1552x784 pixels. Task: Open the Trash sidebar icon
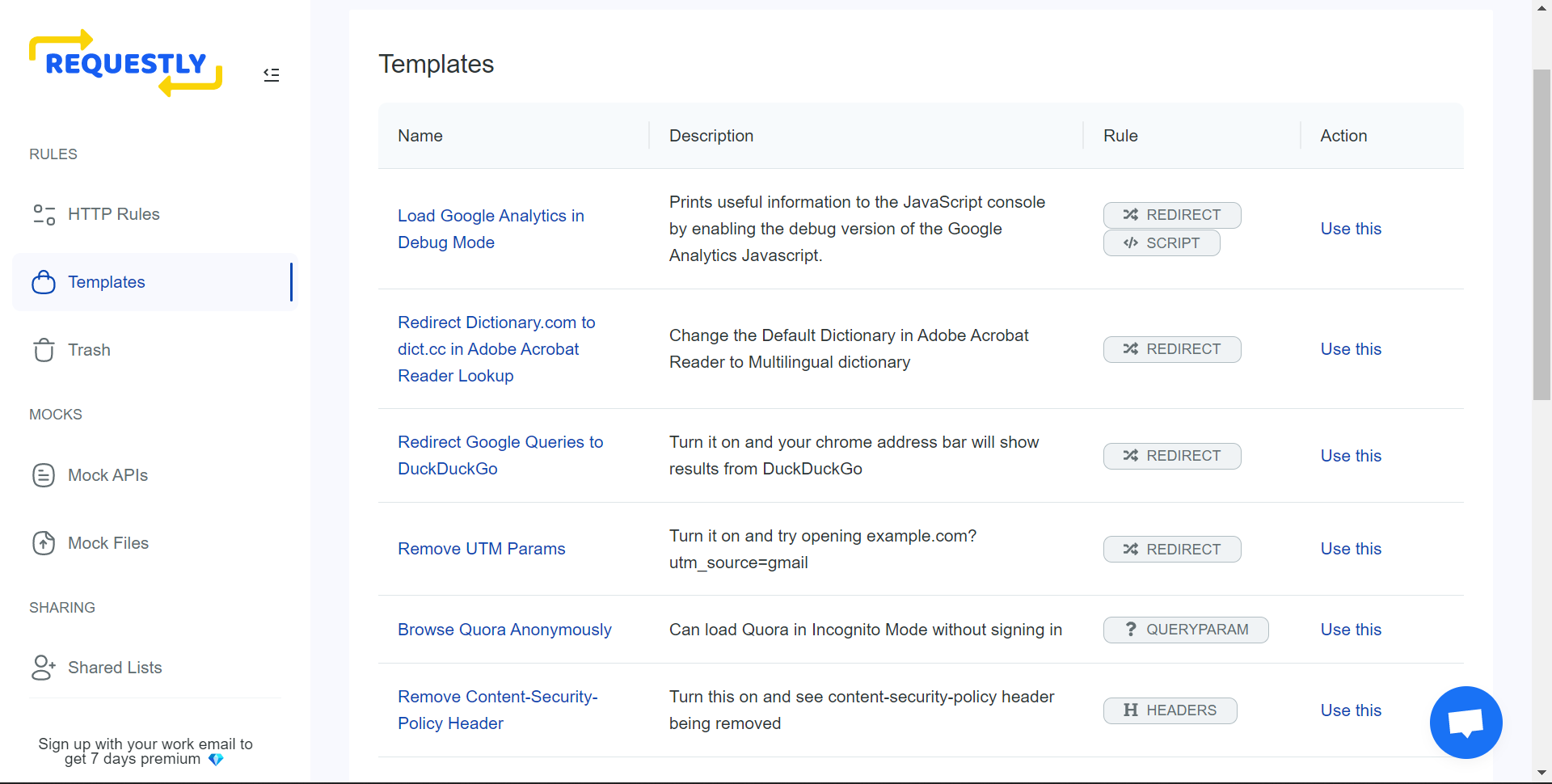tap(43, 349)
